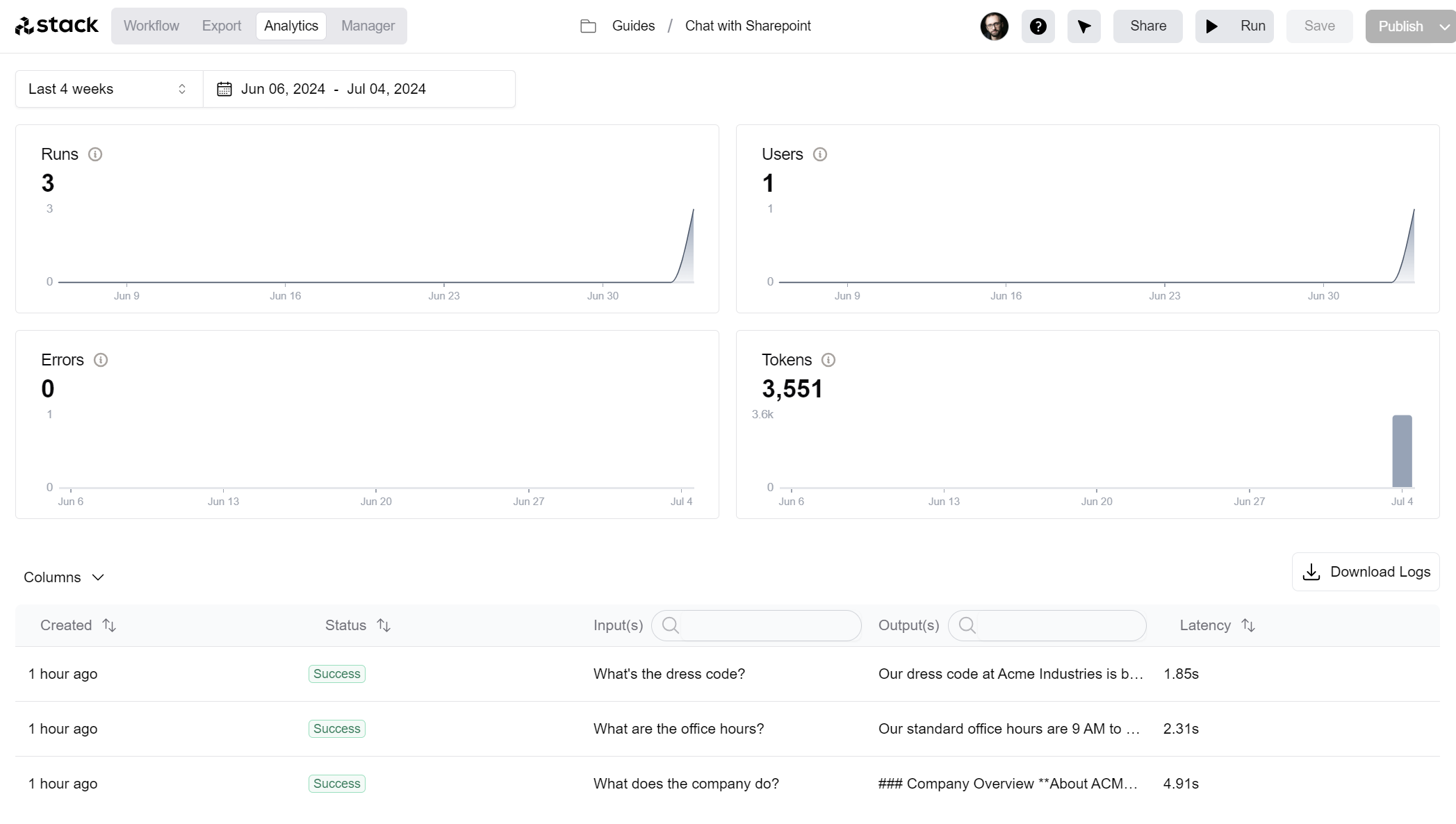Expand the Columns dropdown
The height and width of the screenshot is (824, 1456).
click(x=64, y=577)
